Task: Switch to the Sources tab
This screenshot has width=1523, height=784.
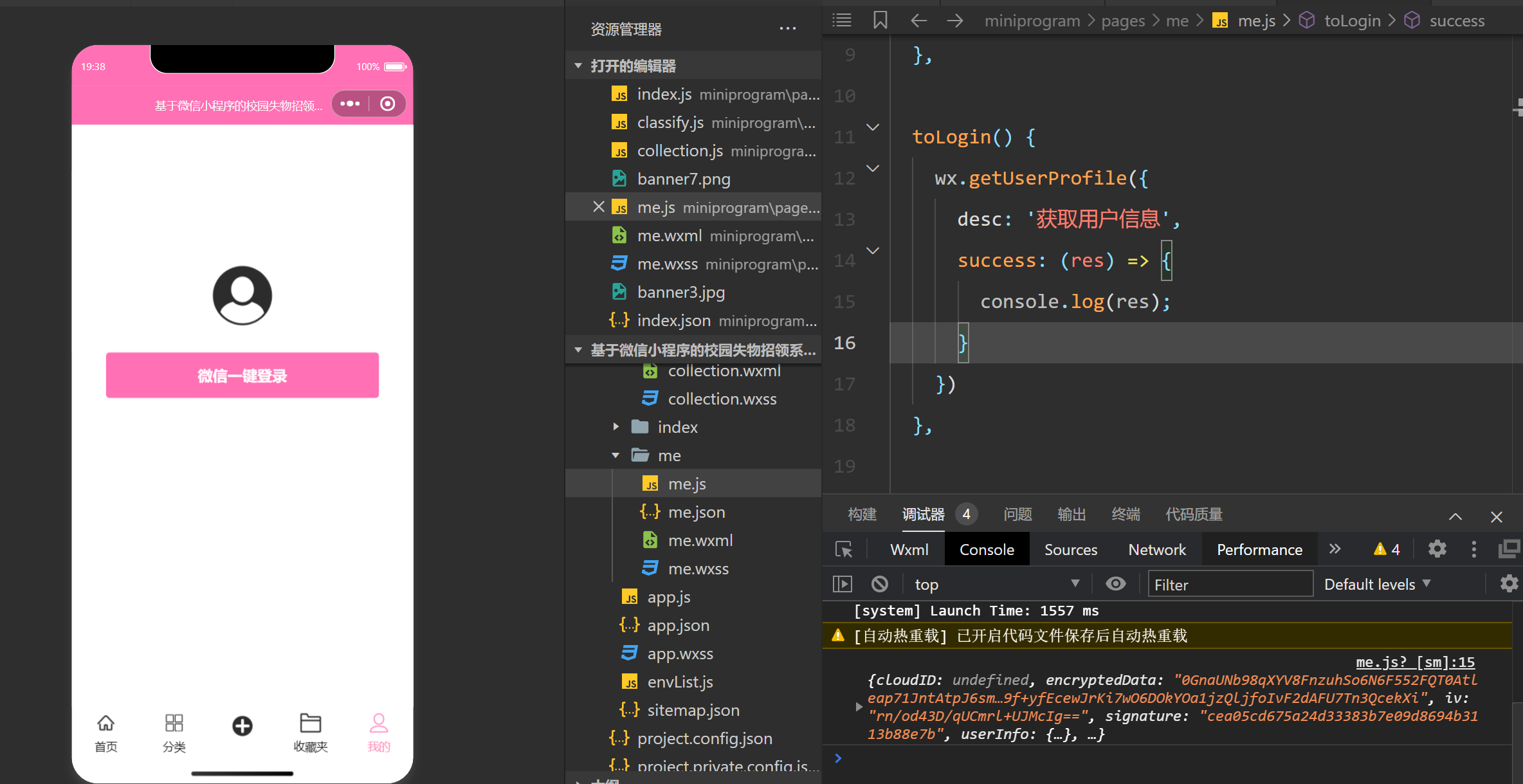Action: click(1070, 549)
